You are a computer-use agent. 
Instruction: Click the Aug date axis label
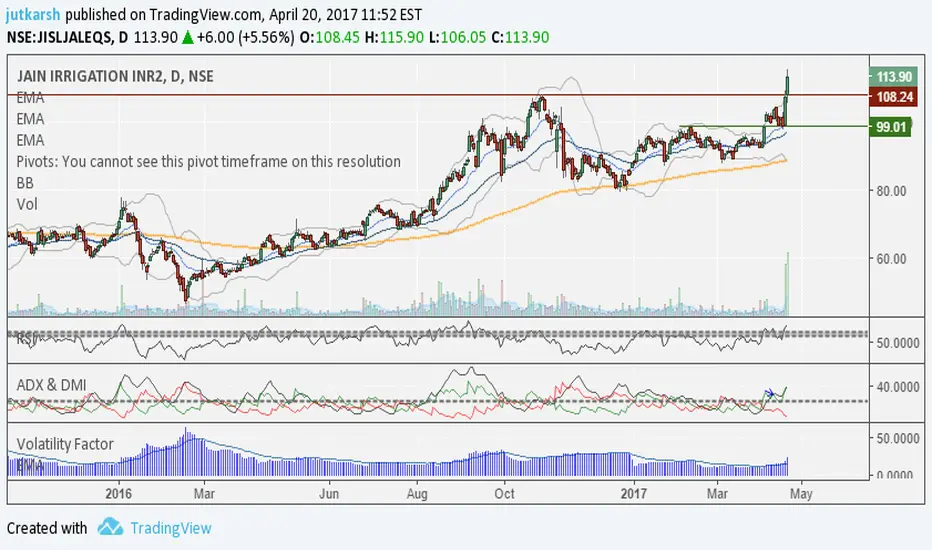point(417,494)
